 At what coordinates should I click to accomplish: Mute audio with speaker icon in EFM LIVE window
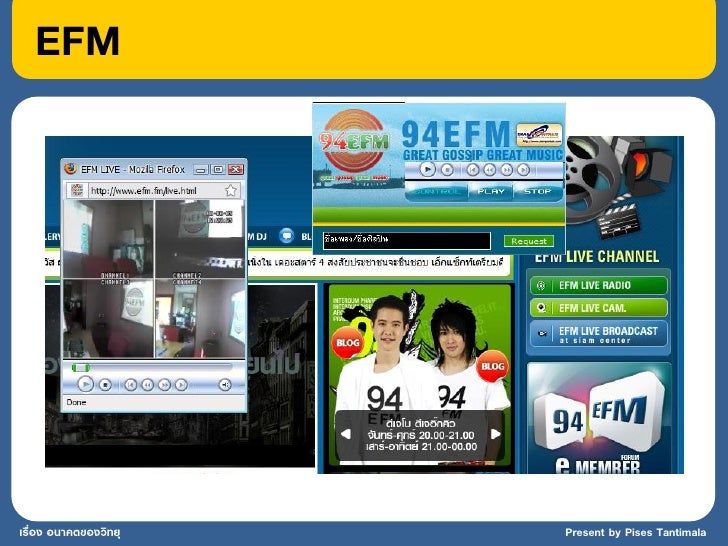pyautogui.click(x=225, y=384)
